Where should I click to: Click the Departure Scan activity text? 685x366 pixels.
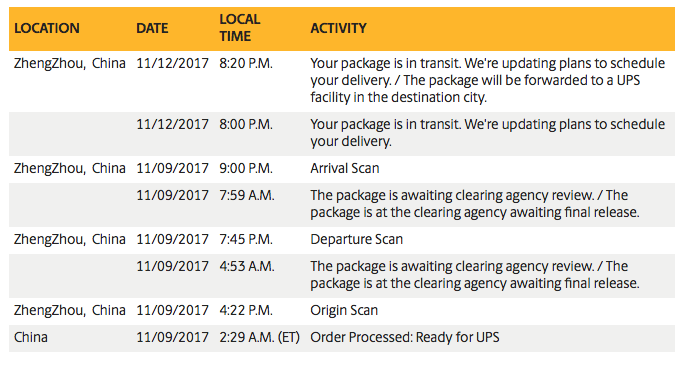coord(356,240)
